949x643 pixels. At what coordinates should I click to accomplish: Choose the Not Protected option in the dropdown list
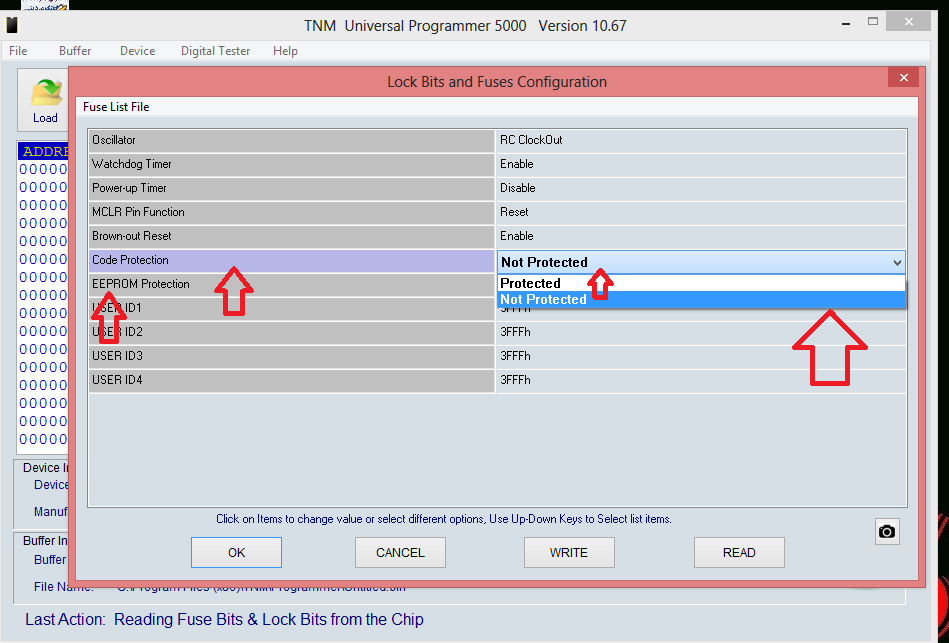(x=701, y=299)
